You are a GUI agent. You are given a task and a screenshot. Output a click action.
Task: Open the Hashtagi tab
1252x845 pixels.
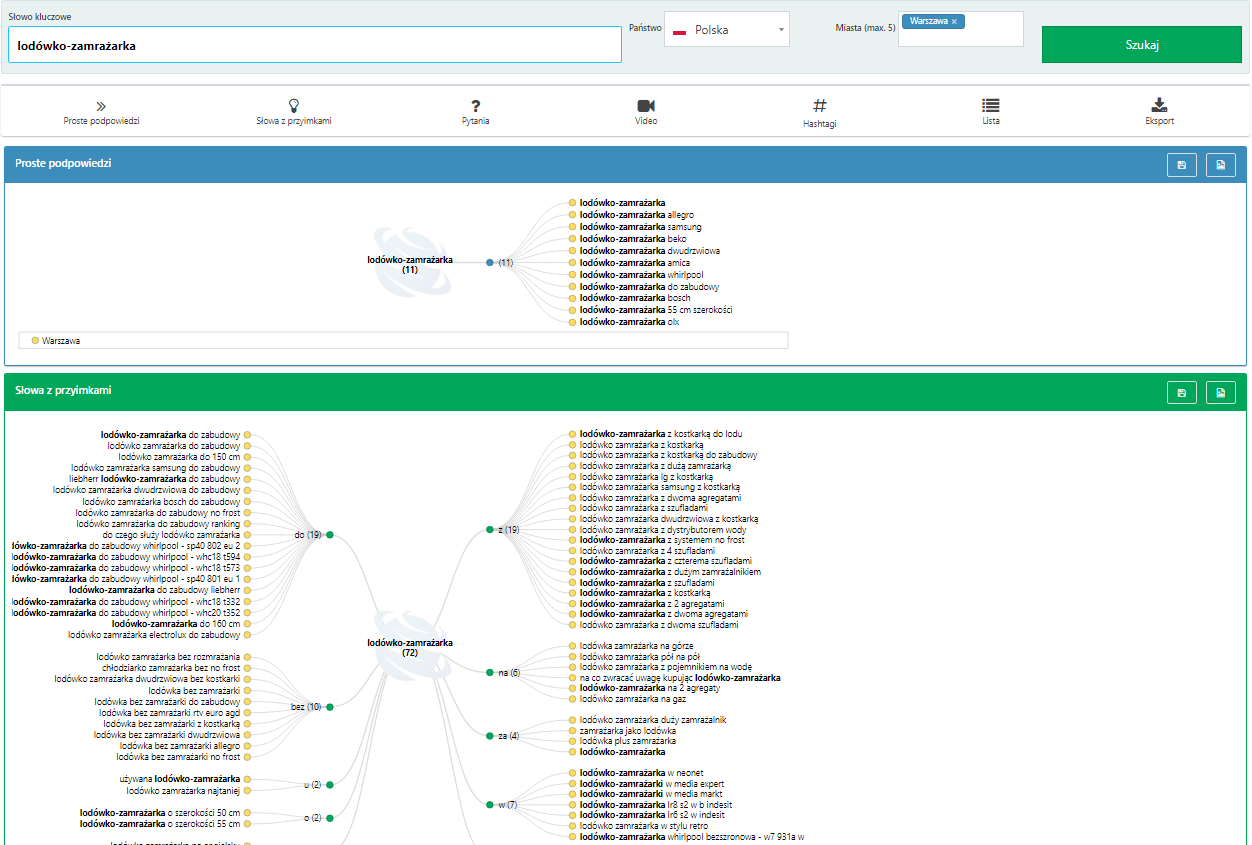point(820,112)
